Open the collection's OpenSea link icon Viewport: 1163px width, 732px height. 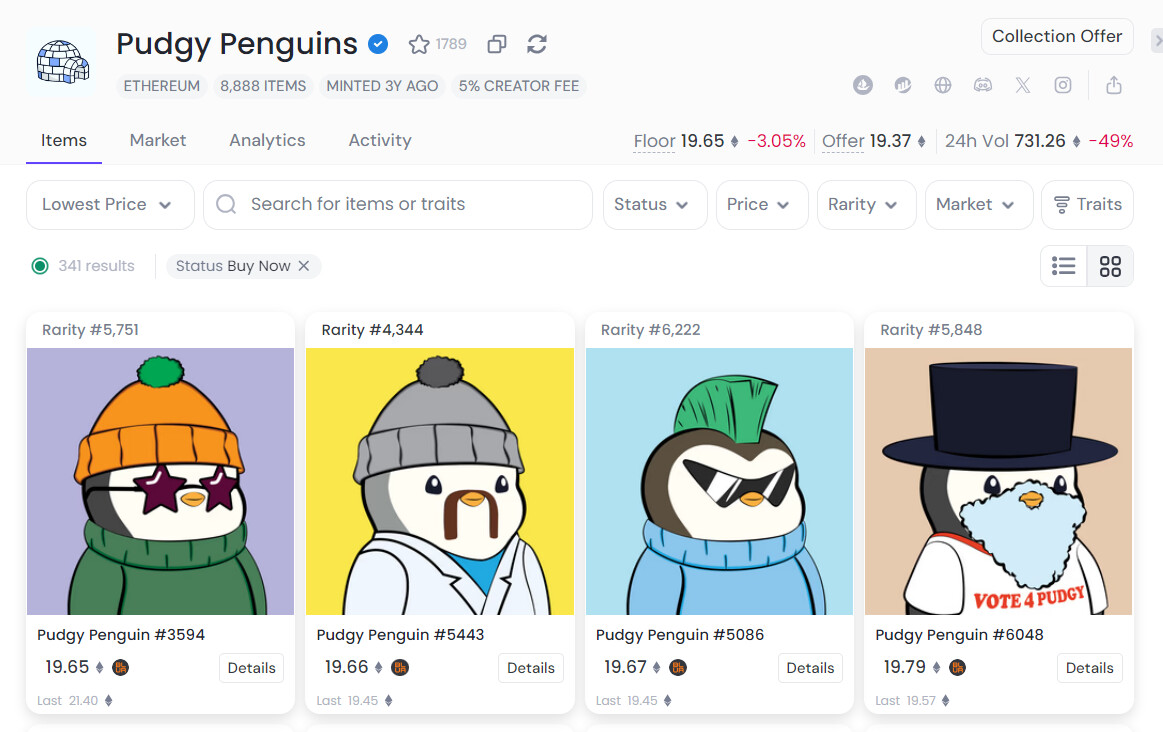(x=863, y=85)
